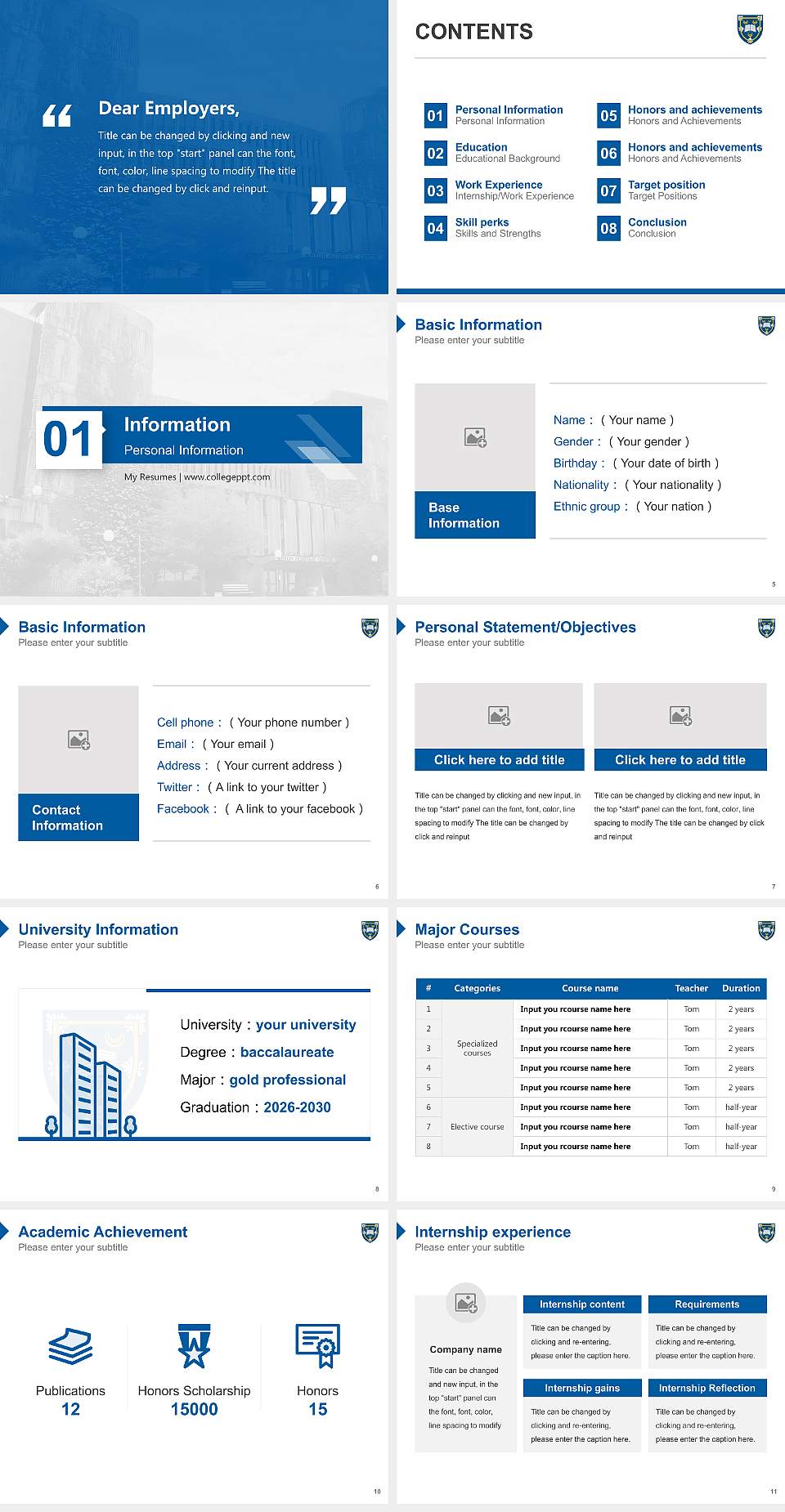Click the 'Base Information' blue label
The image size is (785, 1512).
pos(475,515)
